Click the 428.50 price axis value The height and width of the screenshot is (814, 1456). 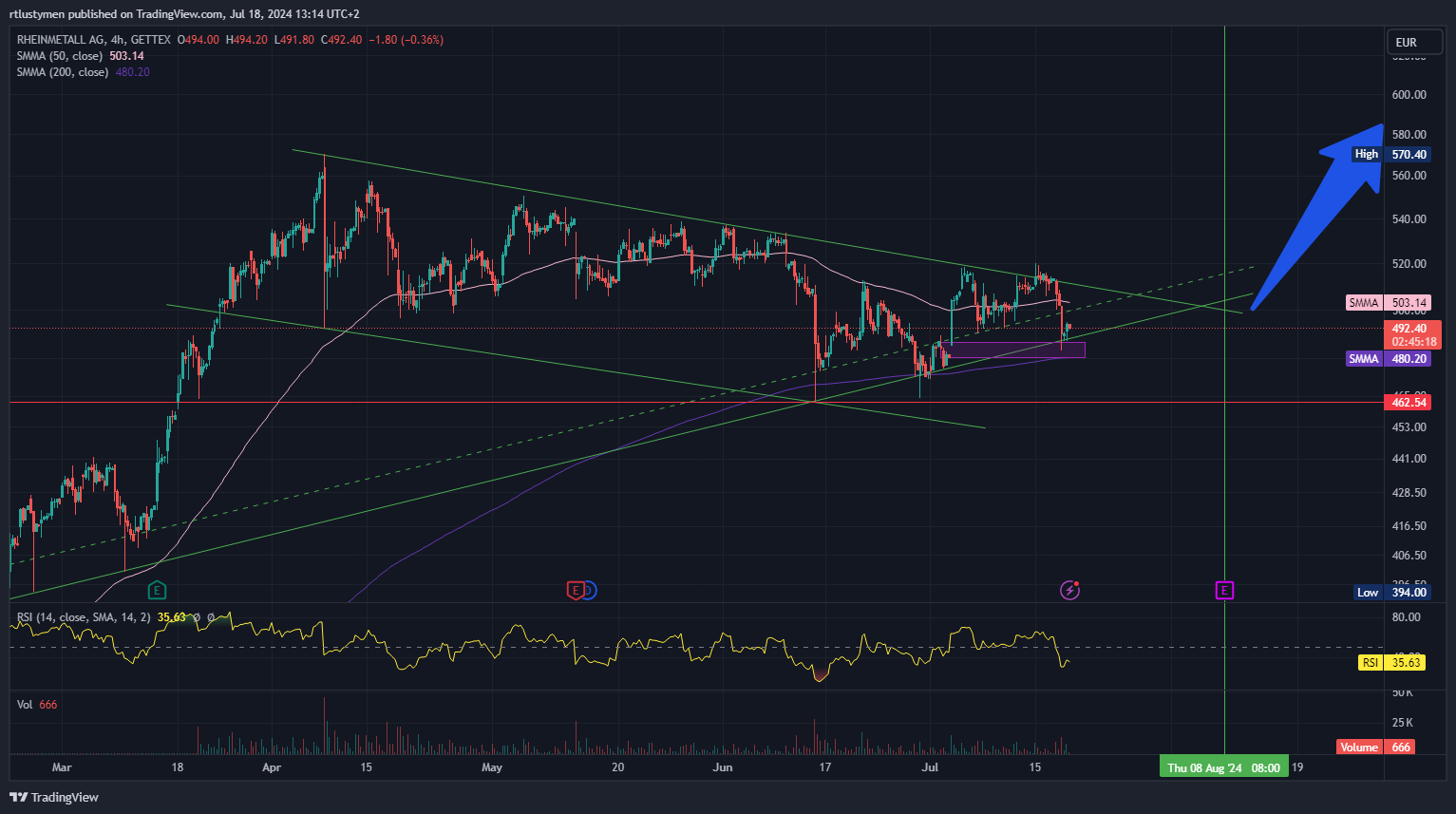click(1409, 493)
